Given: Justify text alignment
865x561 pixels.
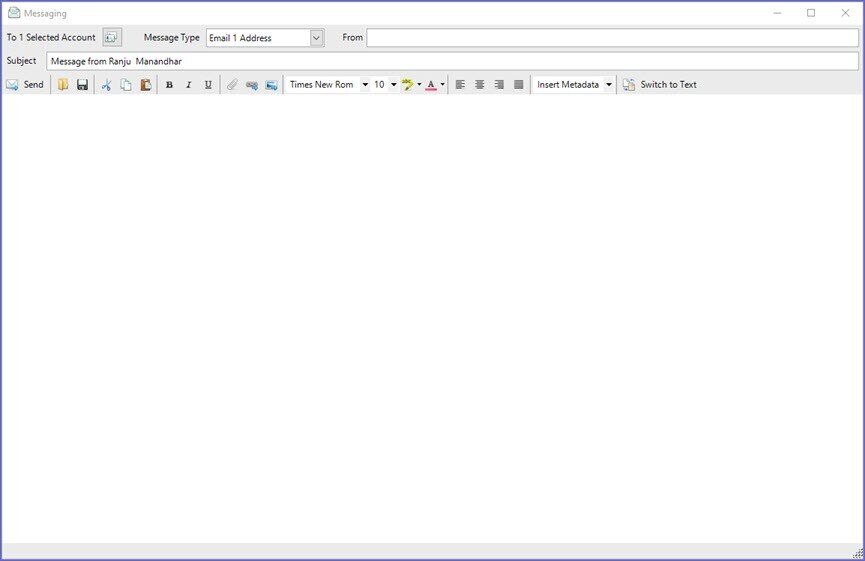Looking at the screenshot, I should tap(518, 84).
